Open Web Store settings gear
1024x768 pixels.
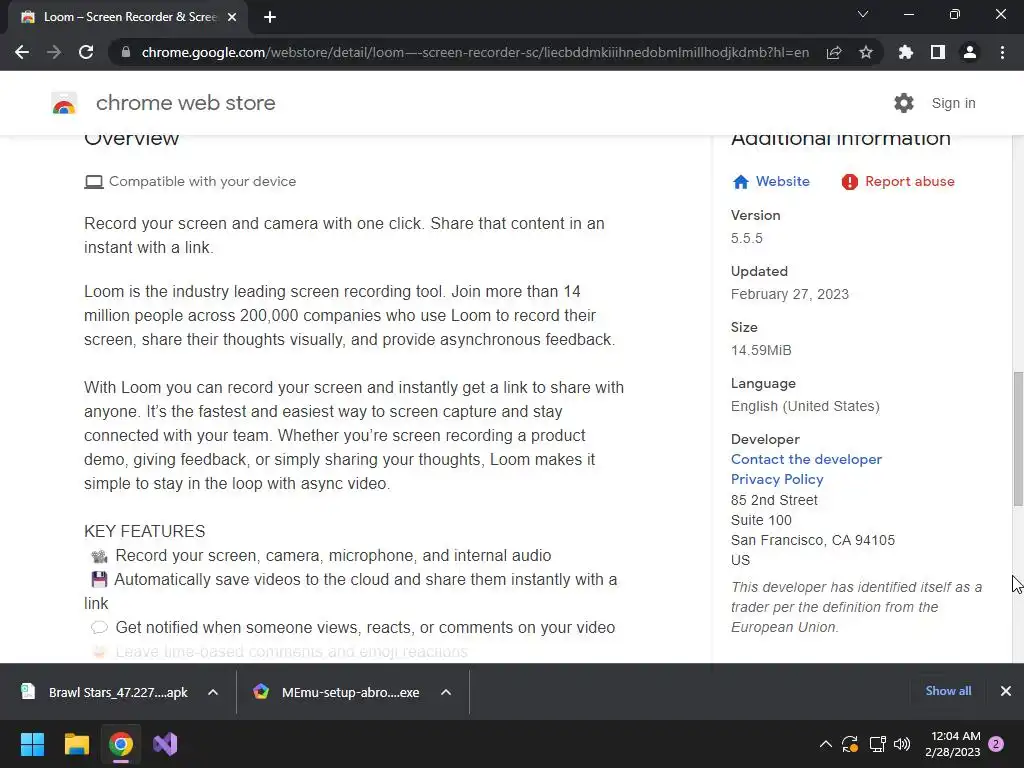point(904,103)
